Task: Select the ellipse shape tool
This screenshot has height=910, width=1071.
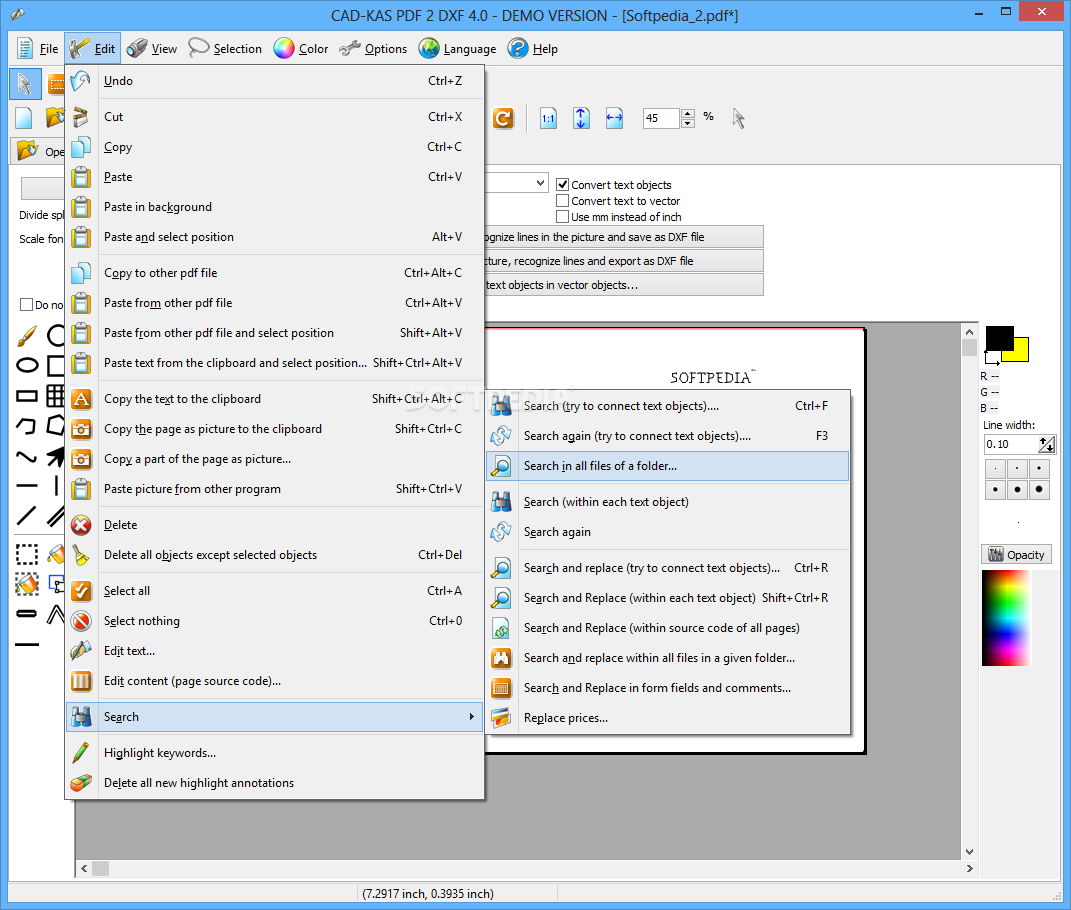Action: tap(27, 366)
